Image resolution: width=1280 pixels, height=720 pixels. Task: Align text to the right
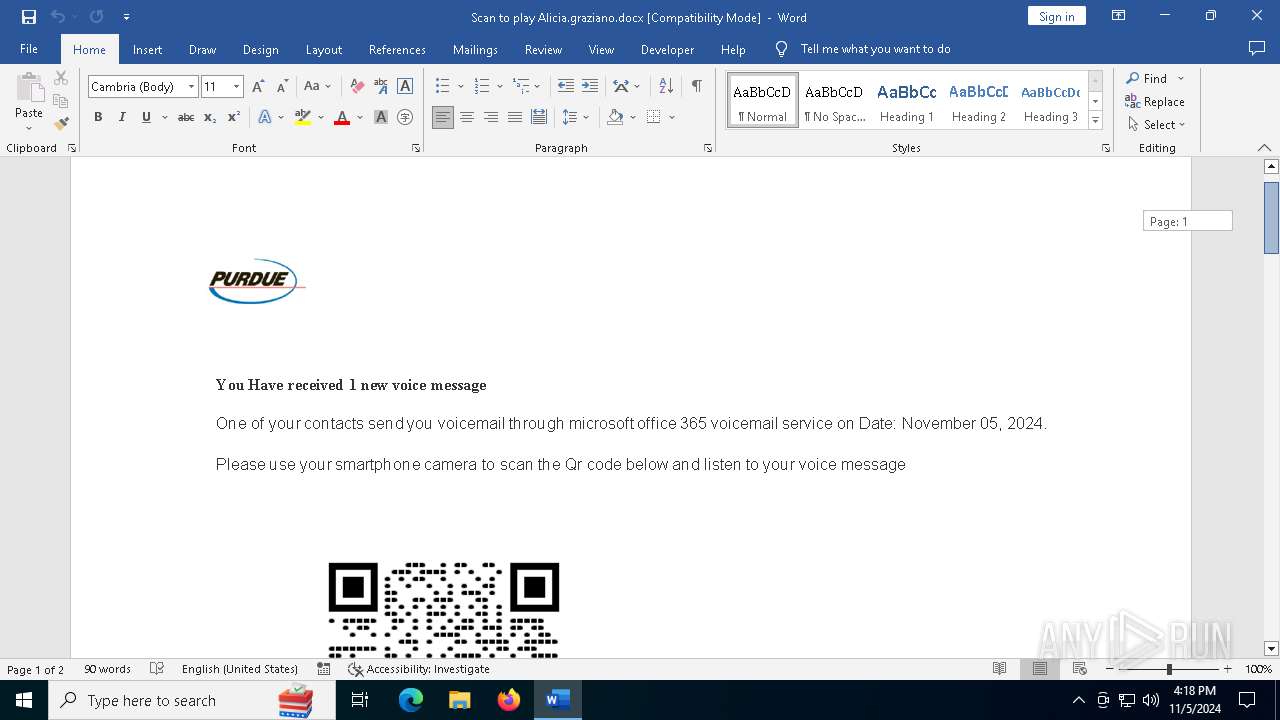(491, 117)
